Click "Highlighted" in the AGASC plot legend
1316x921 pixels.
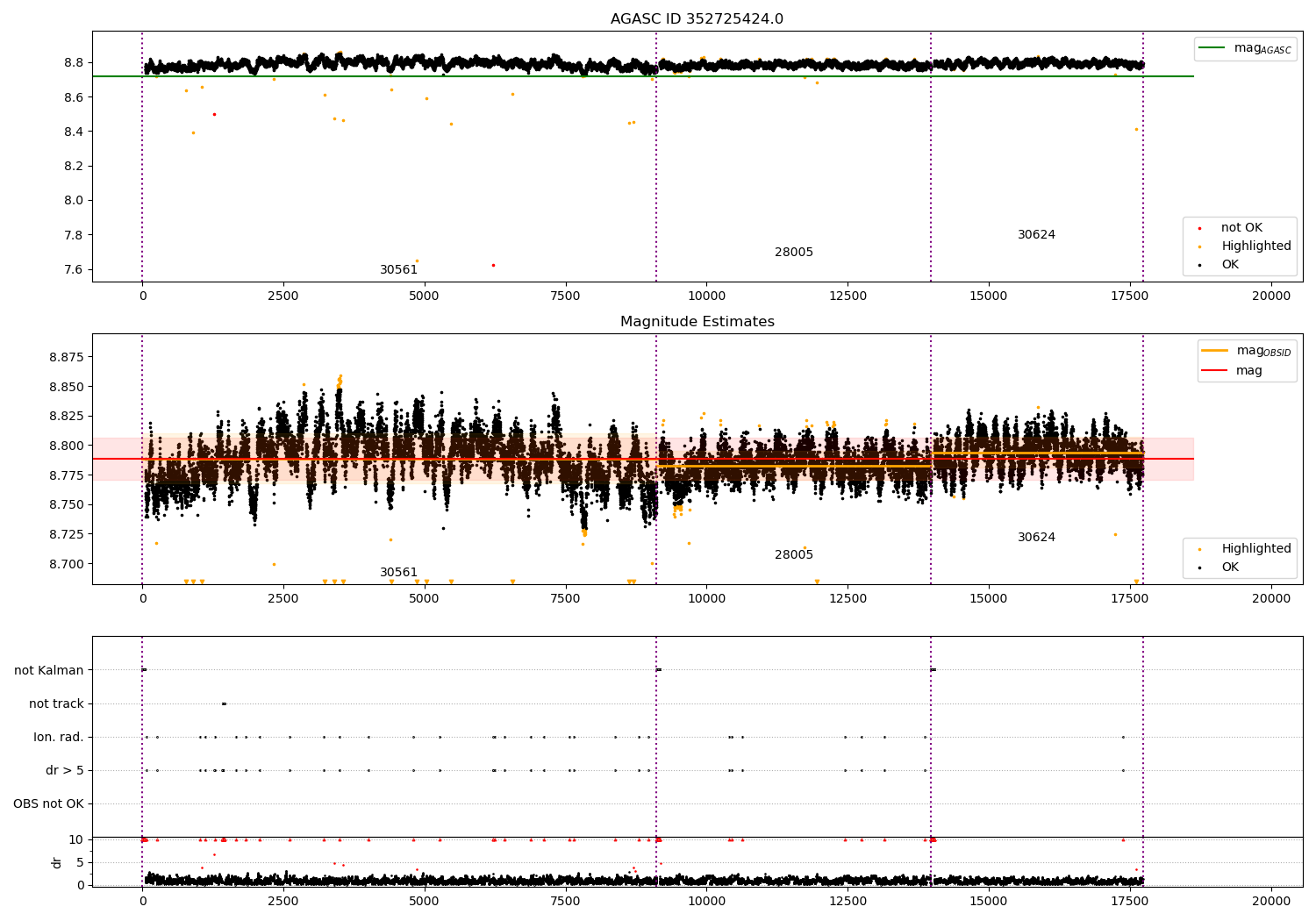coord(1256,246)
